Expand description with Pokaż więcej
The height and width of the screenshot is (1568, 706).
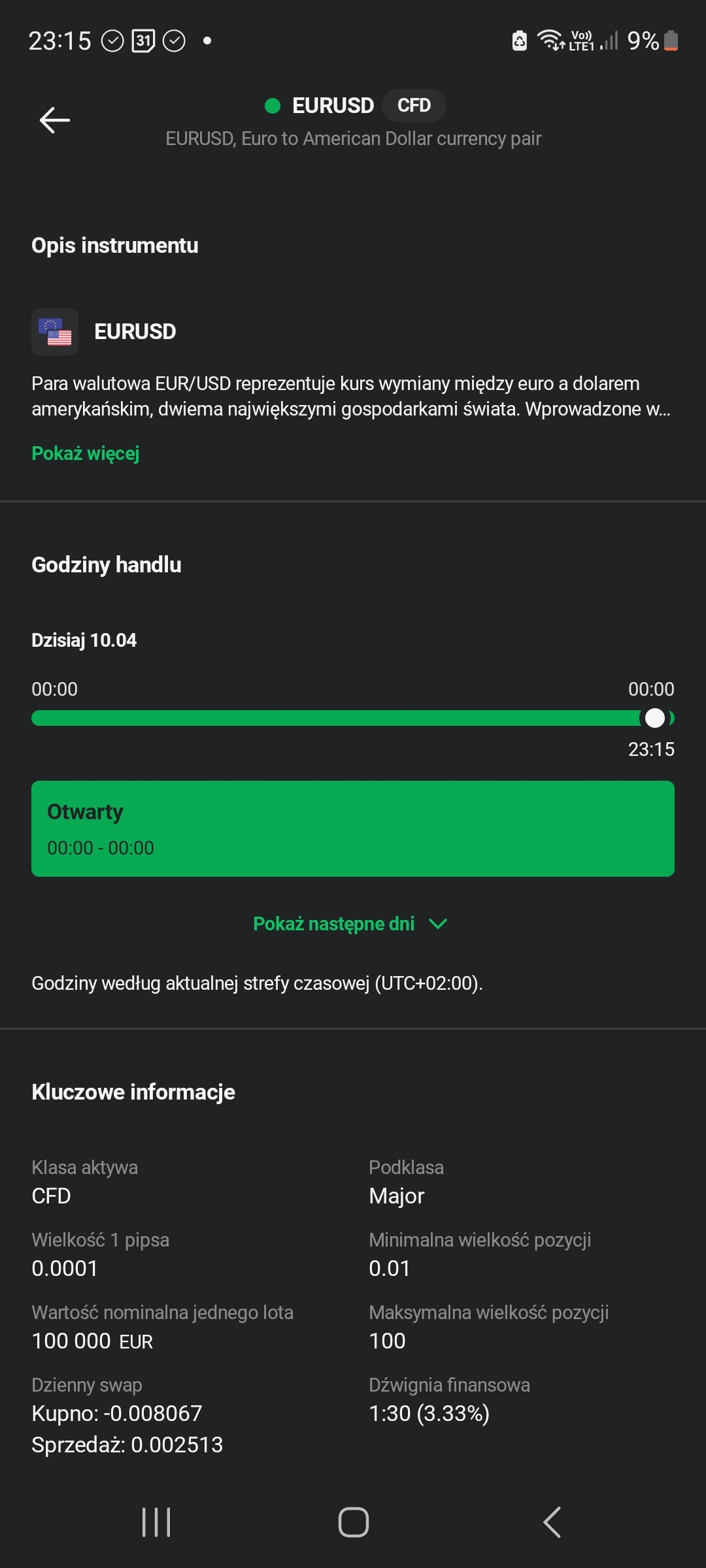86,453
